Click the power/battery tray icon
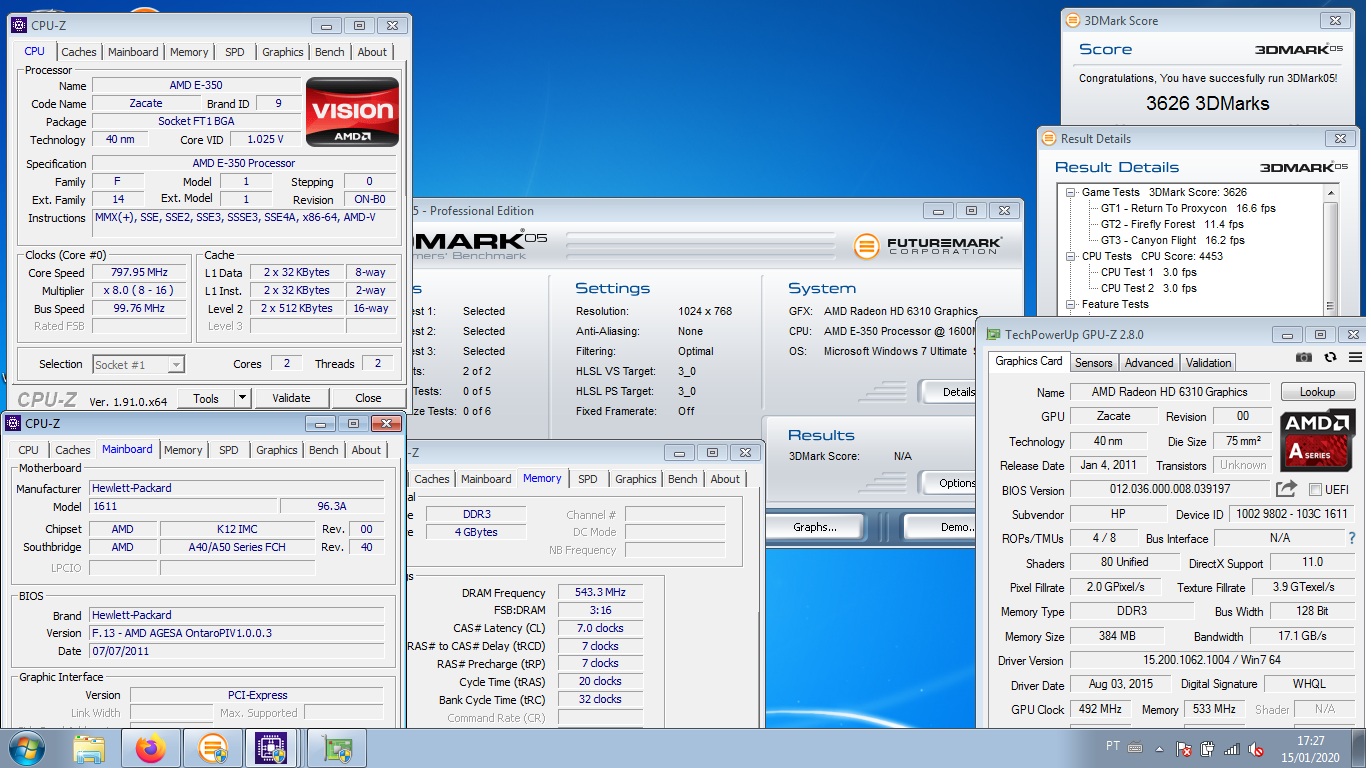This screenshot has width=1371, height=768. pos(1208,748)
